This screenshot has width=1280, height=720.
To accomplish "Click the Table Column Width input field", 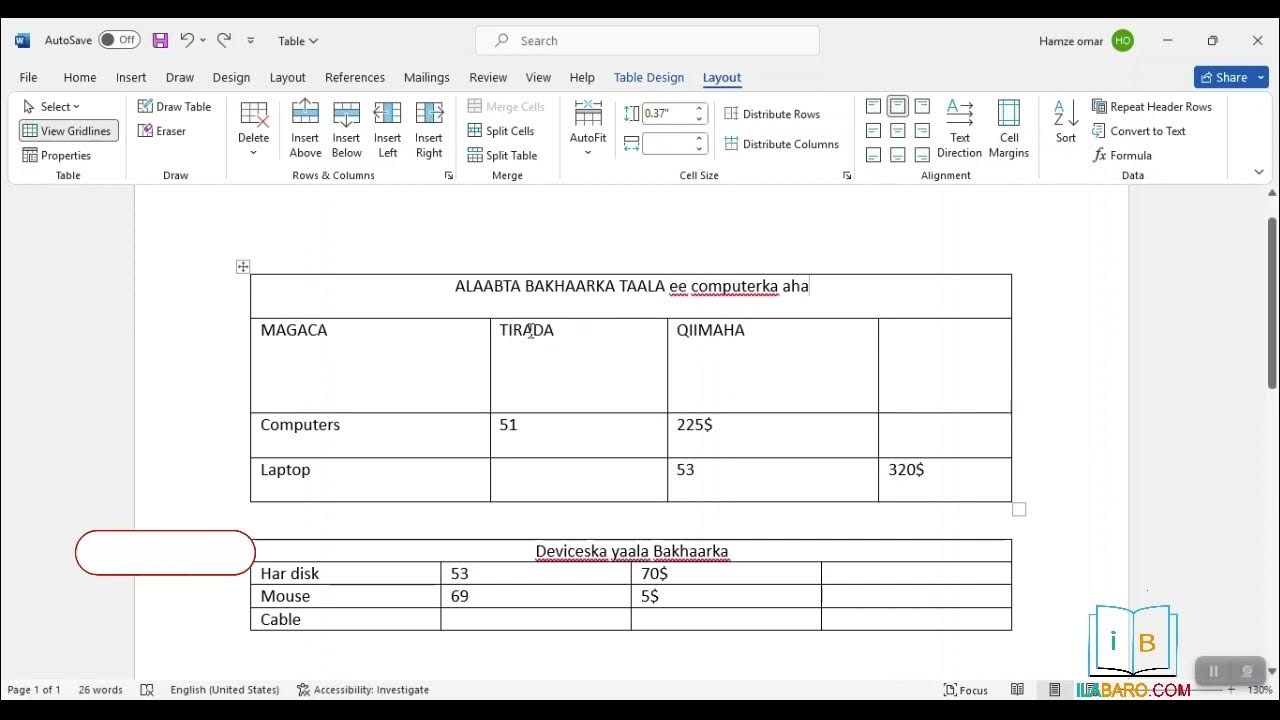I will pos(667,144).
